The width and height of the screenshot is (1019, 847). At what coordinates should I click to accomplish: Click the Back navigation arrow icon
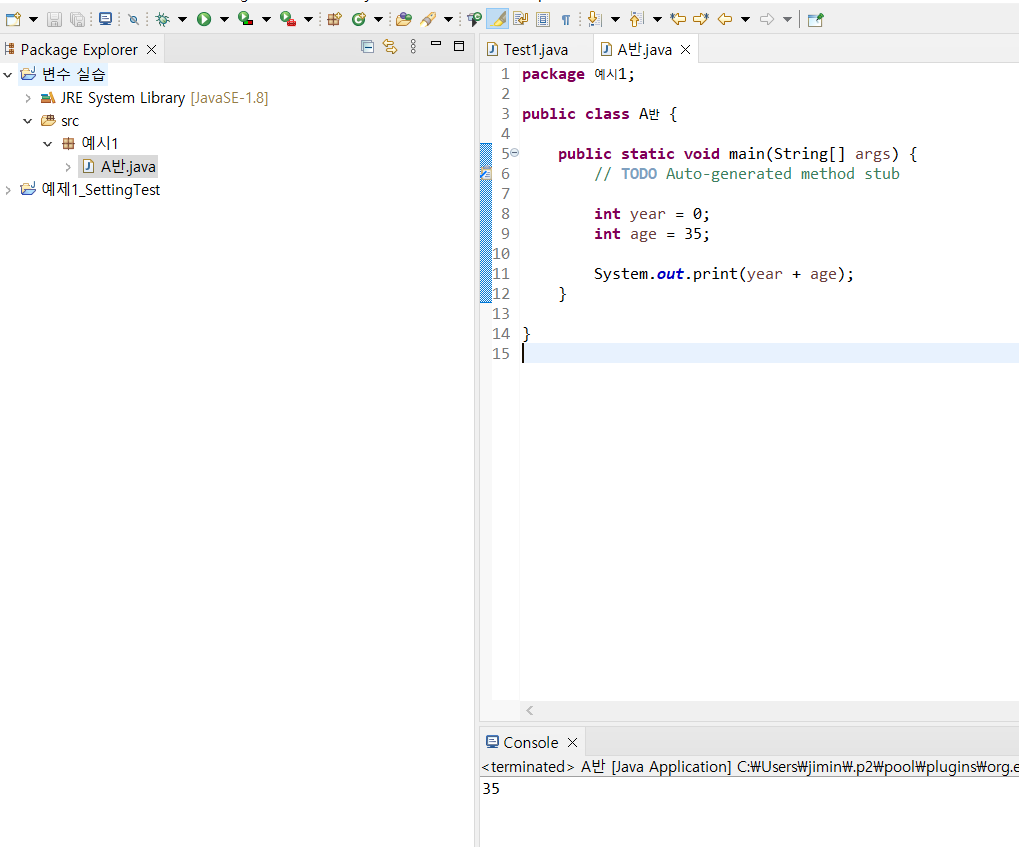click(x=725, y=20)
